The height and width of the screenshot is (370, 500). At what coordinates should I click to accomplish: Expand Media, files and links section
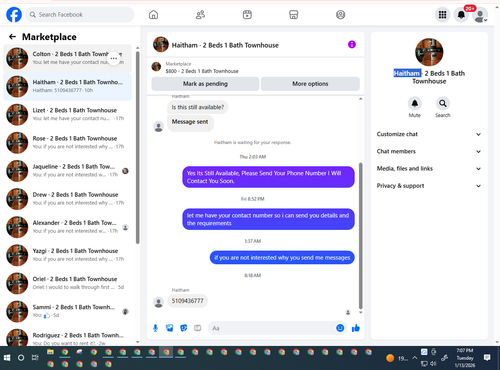point(429,169)
